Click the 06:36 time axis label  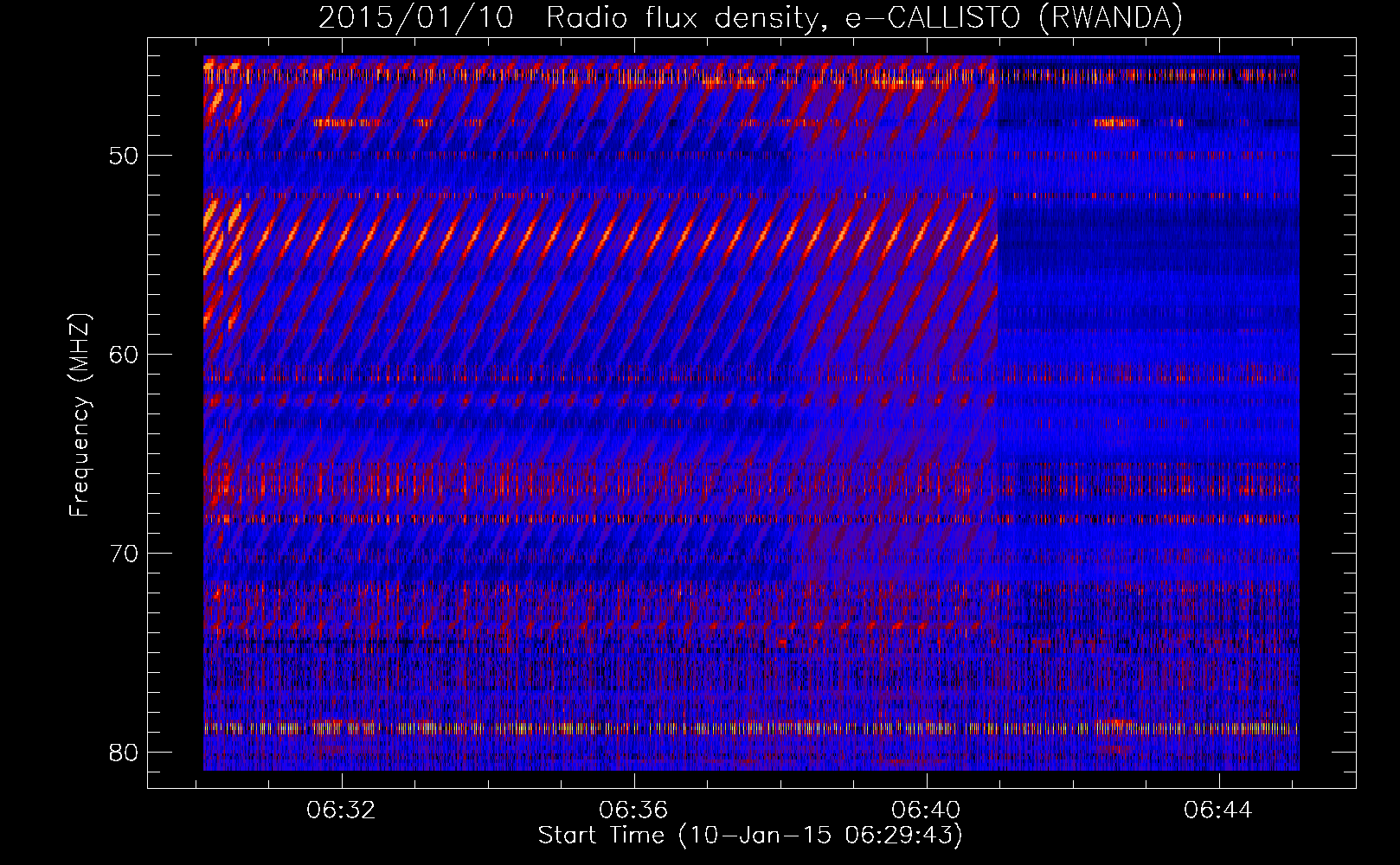(634, 811)
